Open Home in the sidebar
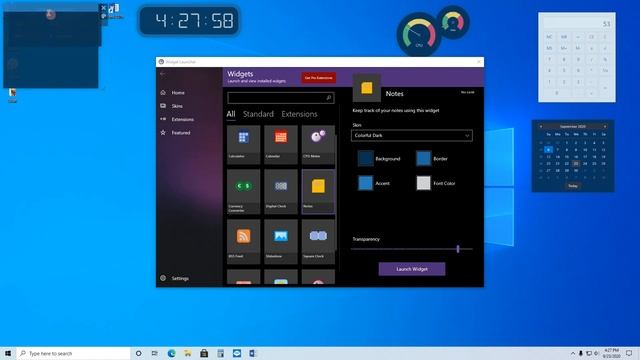640x360 pixels. click(x=178, y=93)
